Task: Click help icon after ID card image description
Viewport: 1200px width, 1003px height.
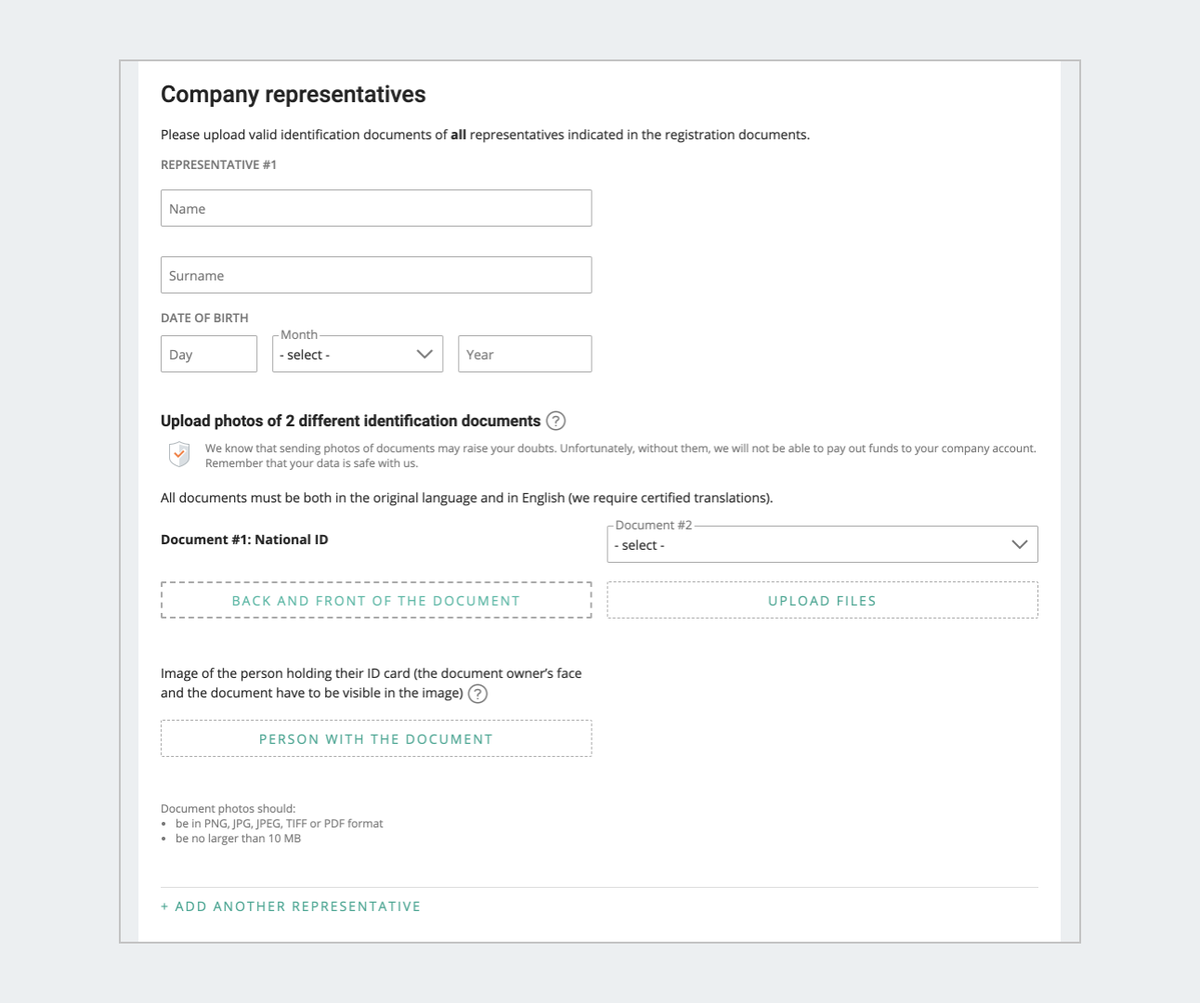Action: point(478,694)
